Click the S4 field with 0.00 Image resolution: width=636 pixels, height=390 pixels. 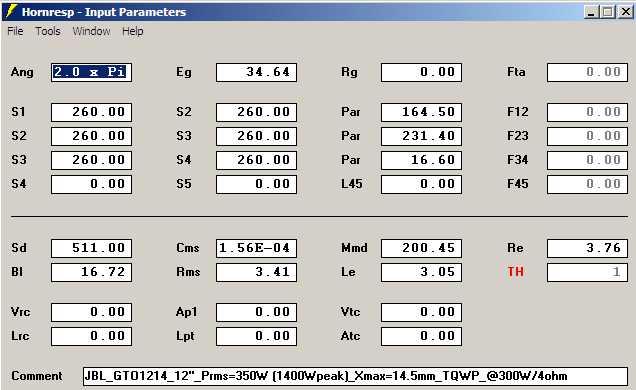[91, 184]
